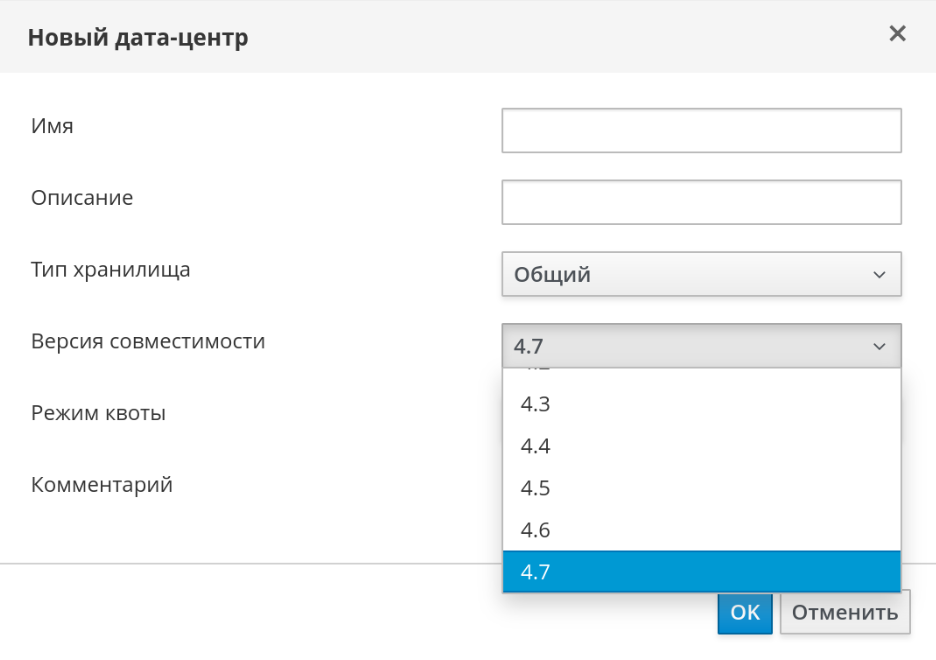The image size is (936, 660).
Task: Click the partially hidden option above 4.3
Action: 701,373
